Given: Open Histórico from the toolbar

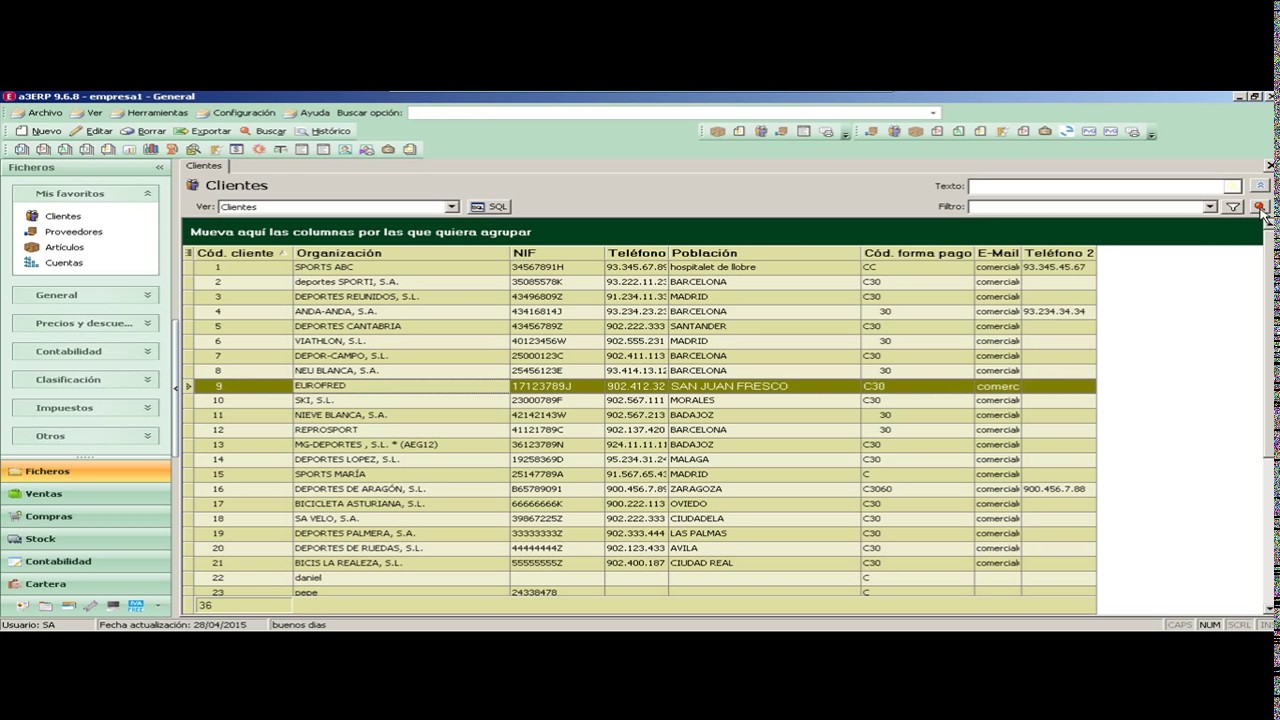Looking at the screenshot, I should [323, 131].
